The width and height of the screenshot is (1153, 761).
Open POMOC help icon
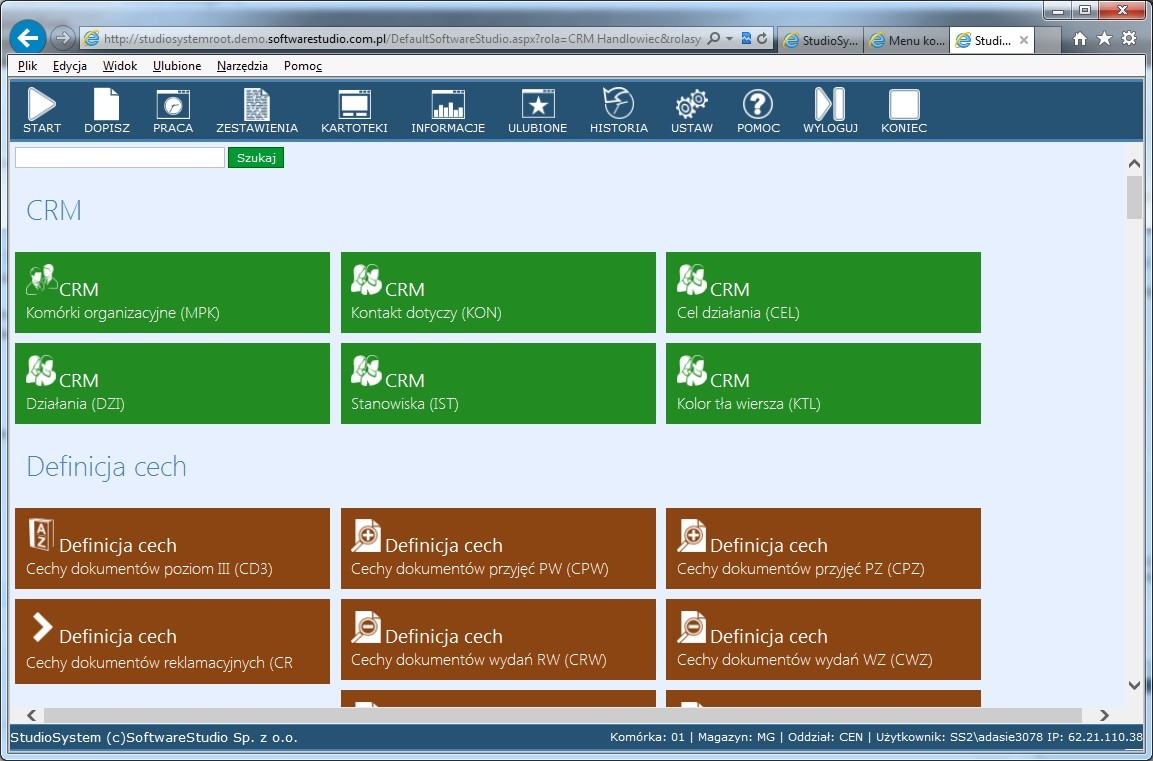coord(758,110)
